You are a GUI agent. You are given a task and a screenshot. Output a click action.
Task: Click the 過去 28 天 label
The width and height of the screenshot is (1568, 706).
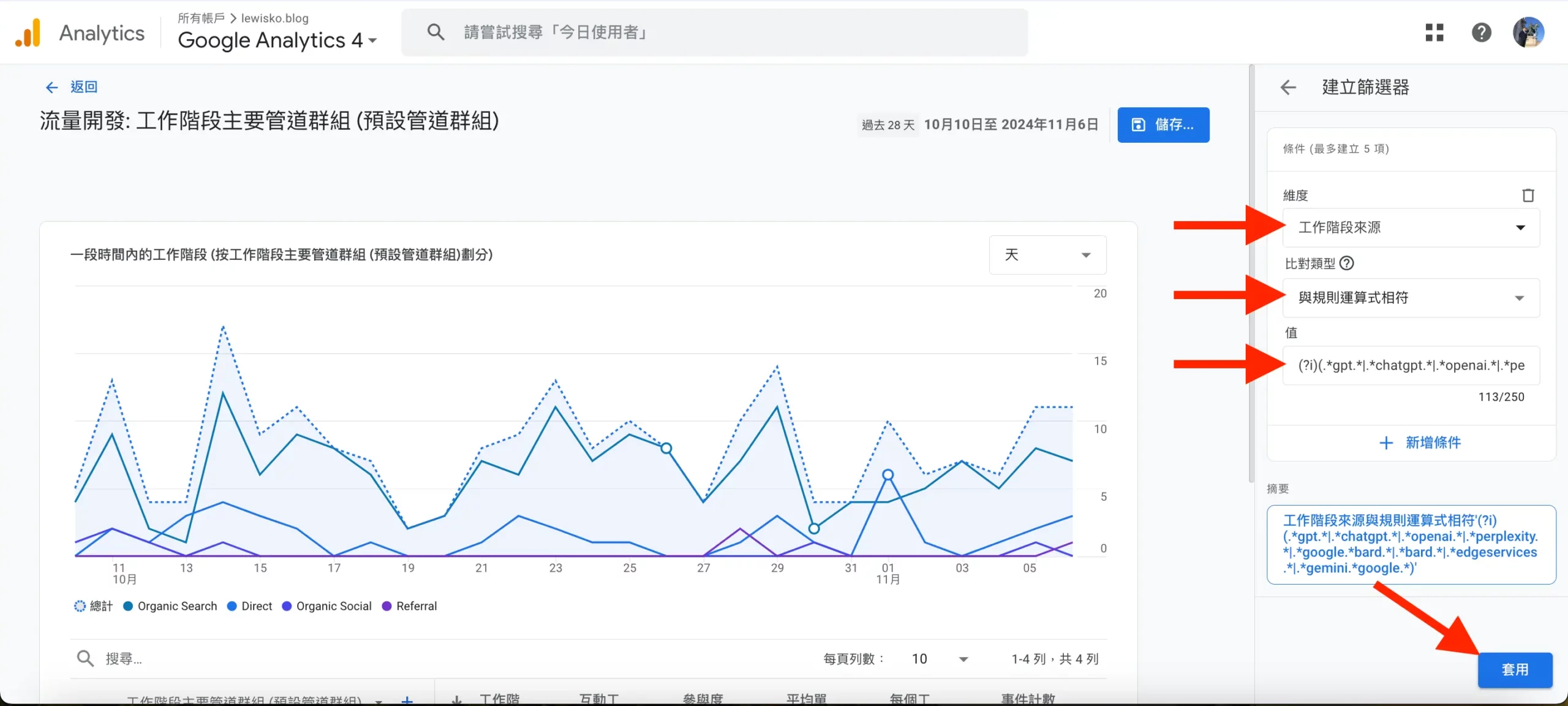[888, 125]
